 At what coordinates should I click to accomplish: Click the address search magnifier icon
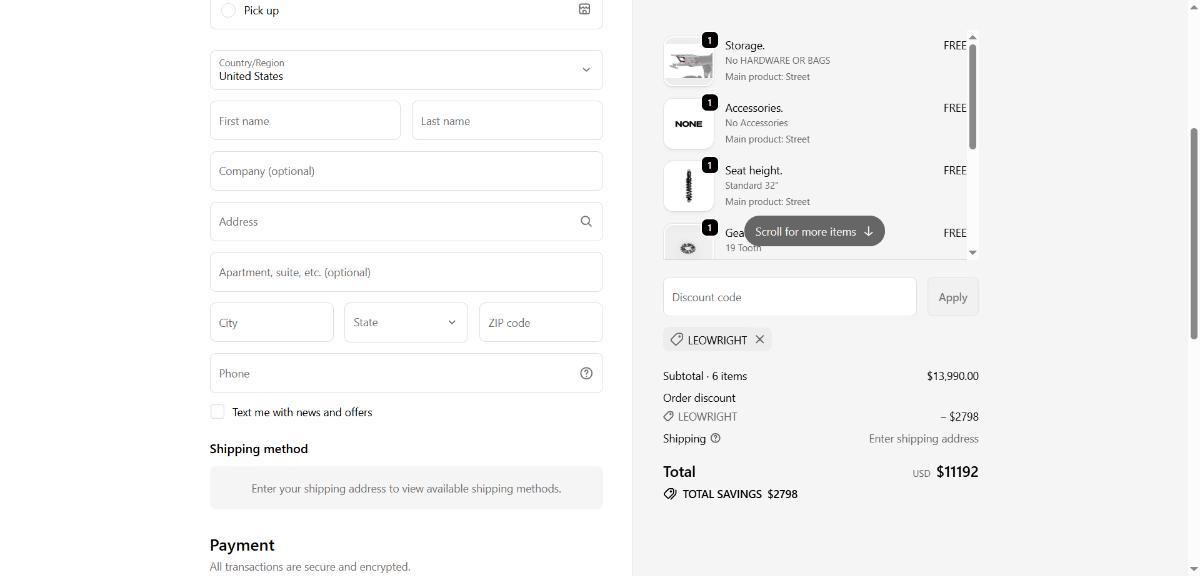pyautogui.click(x=586, y=222)
